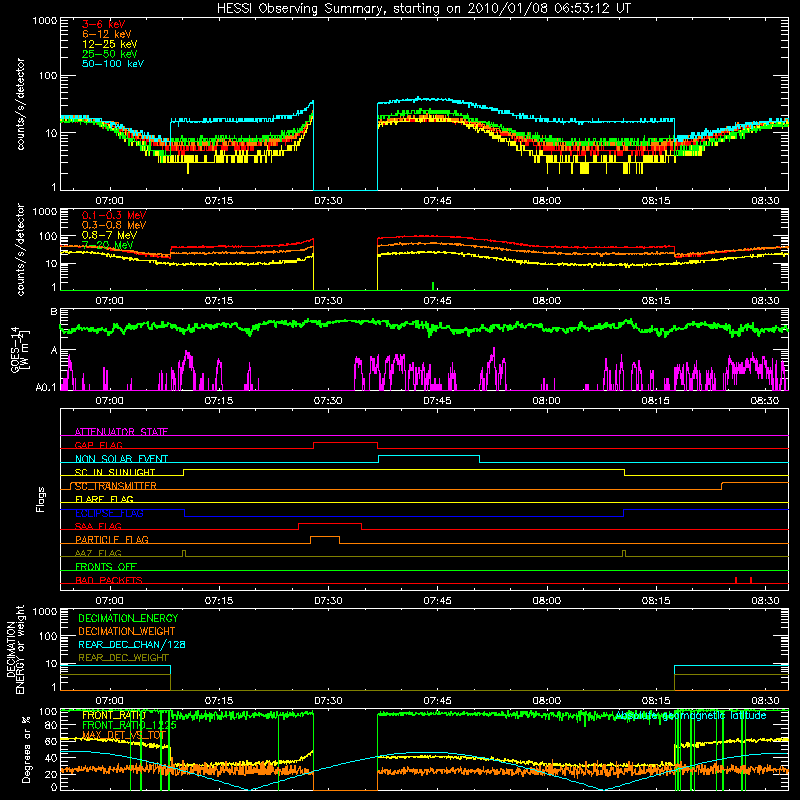
Task: Select the 0.3-0.8 MeV legend label
Action: coord(113,225)
